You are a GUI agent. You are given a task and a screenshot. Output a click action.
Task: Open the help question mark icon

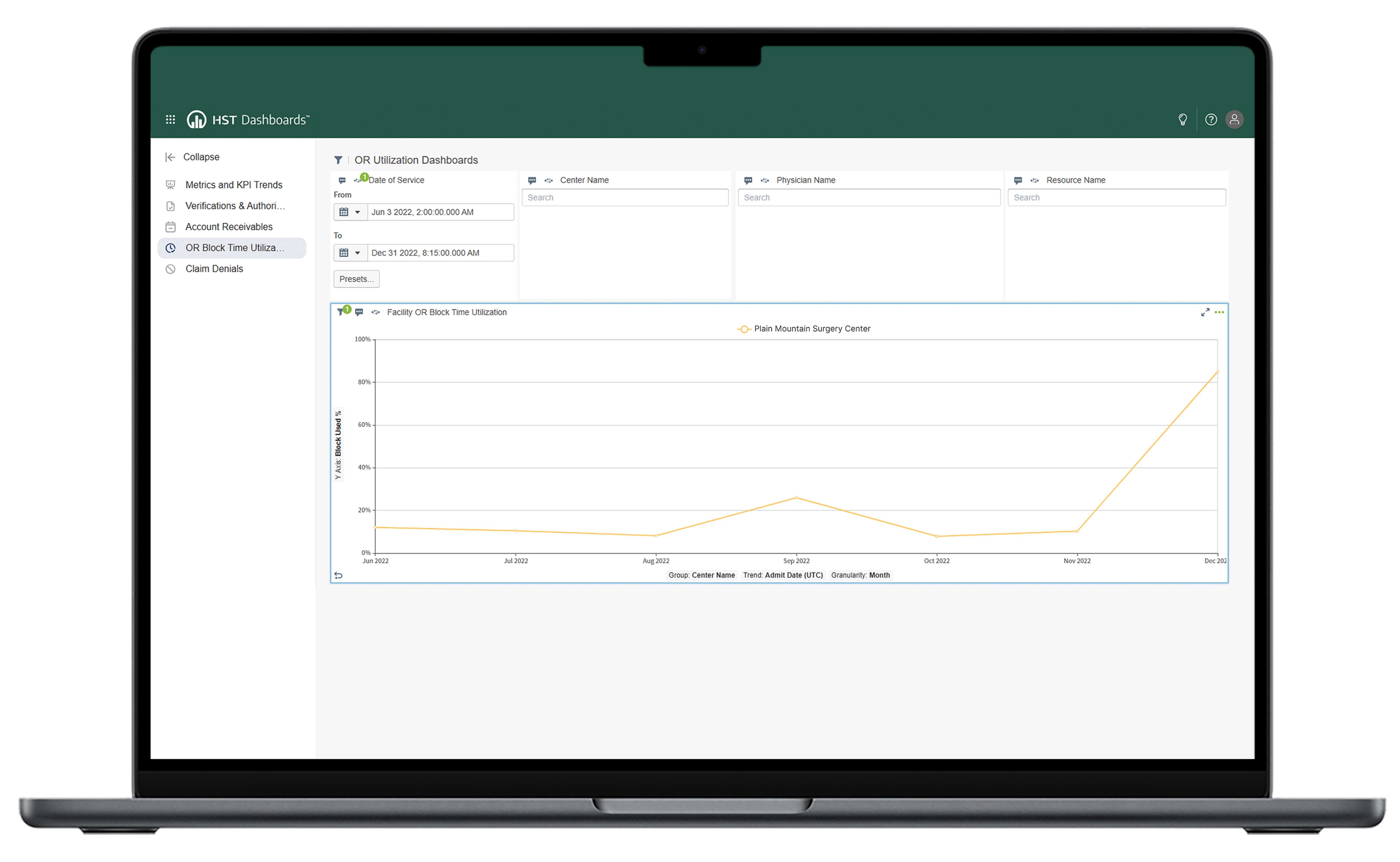click(1211, 119)
